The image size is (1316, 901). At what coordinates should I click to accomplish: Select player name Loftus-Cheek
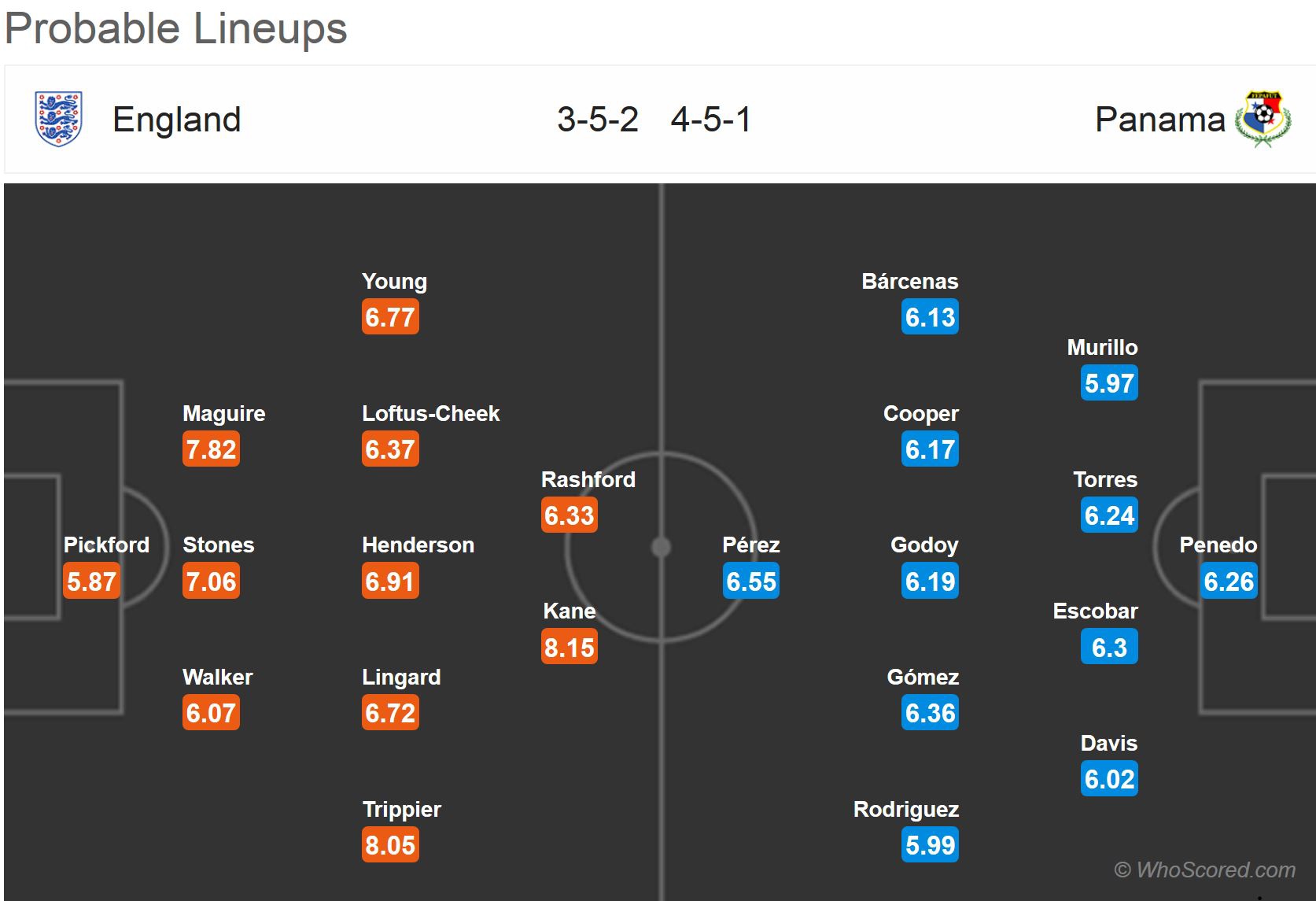(x=430, y=414)
